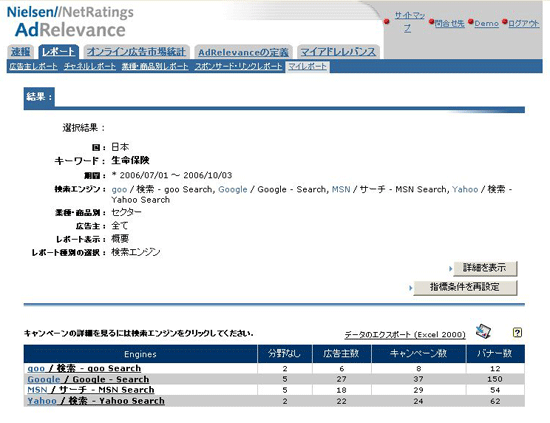550x423 pixels.
Task: Go to チャネルレポート submenu
Action: coord(90,66)
